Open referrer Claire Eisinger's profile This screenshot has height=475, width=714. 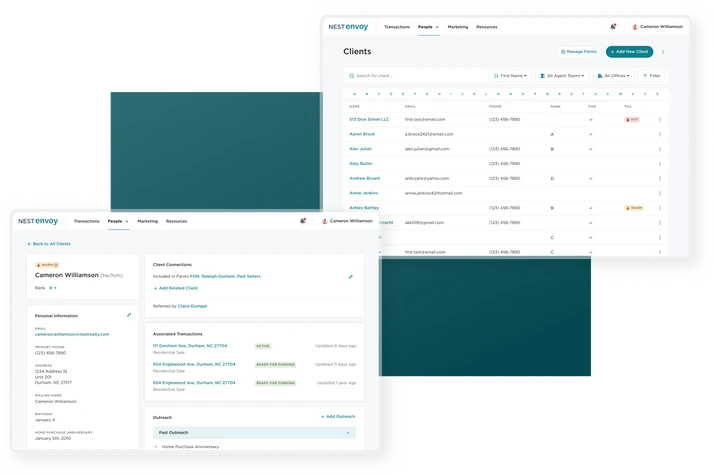click(x=192, y=306)
